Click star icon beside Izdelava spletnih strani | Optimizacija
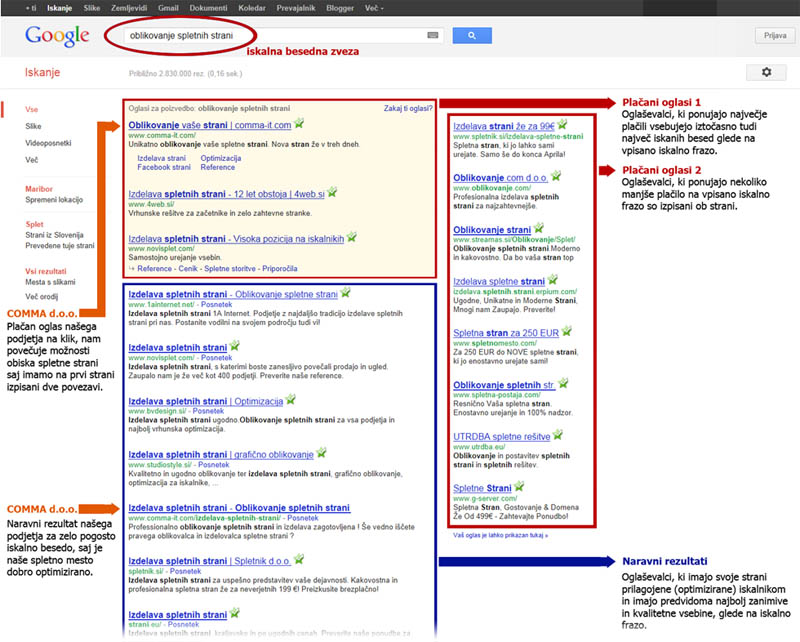 point(290,400)
